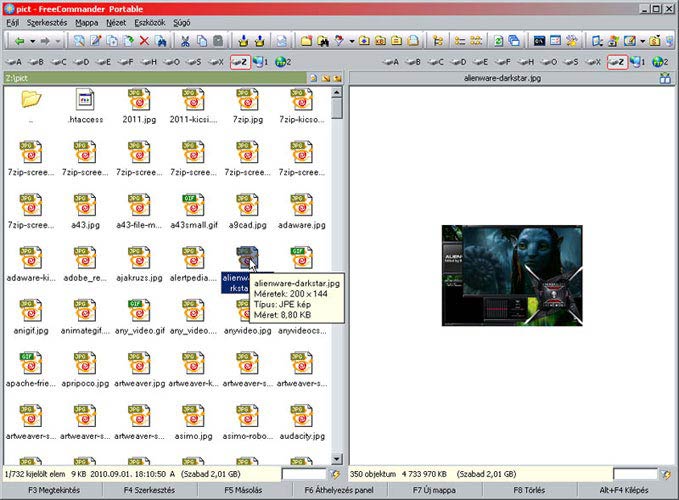Open network drive 1 in left drive bar

[x=261, y=62]
